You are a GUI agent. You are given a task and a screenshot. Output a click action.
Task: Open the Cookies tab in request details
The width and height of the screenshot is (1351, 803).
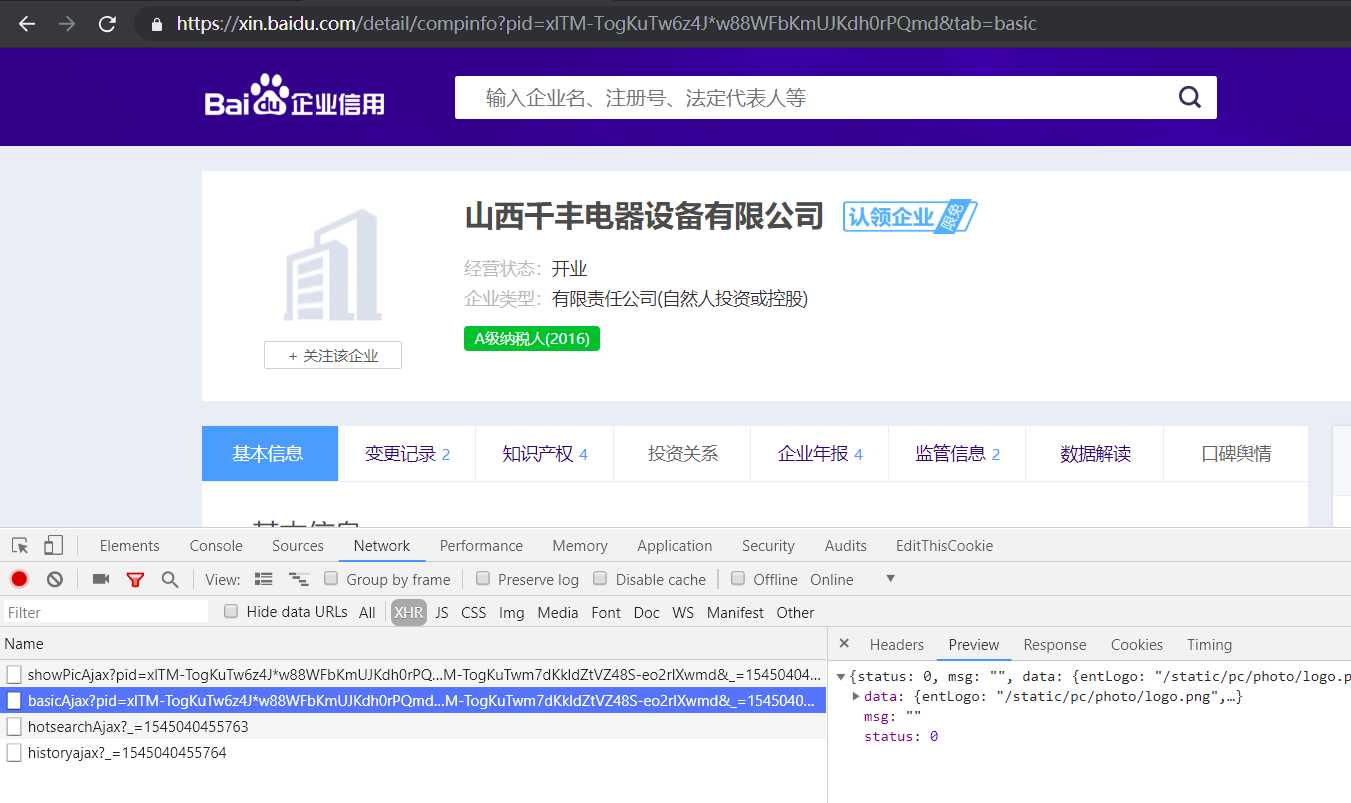pyautogui.click(x=1136, y=644)
